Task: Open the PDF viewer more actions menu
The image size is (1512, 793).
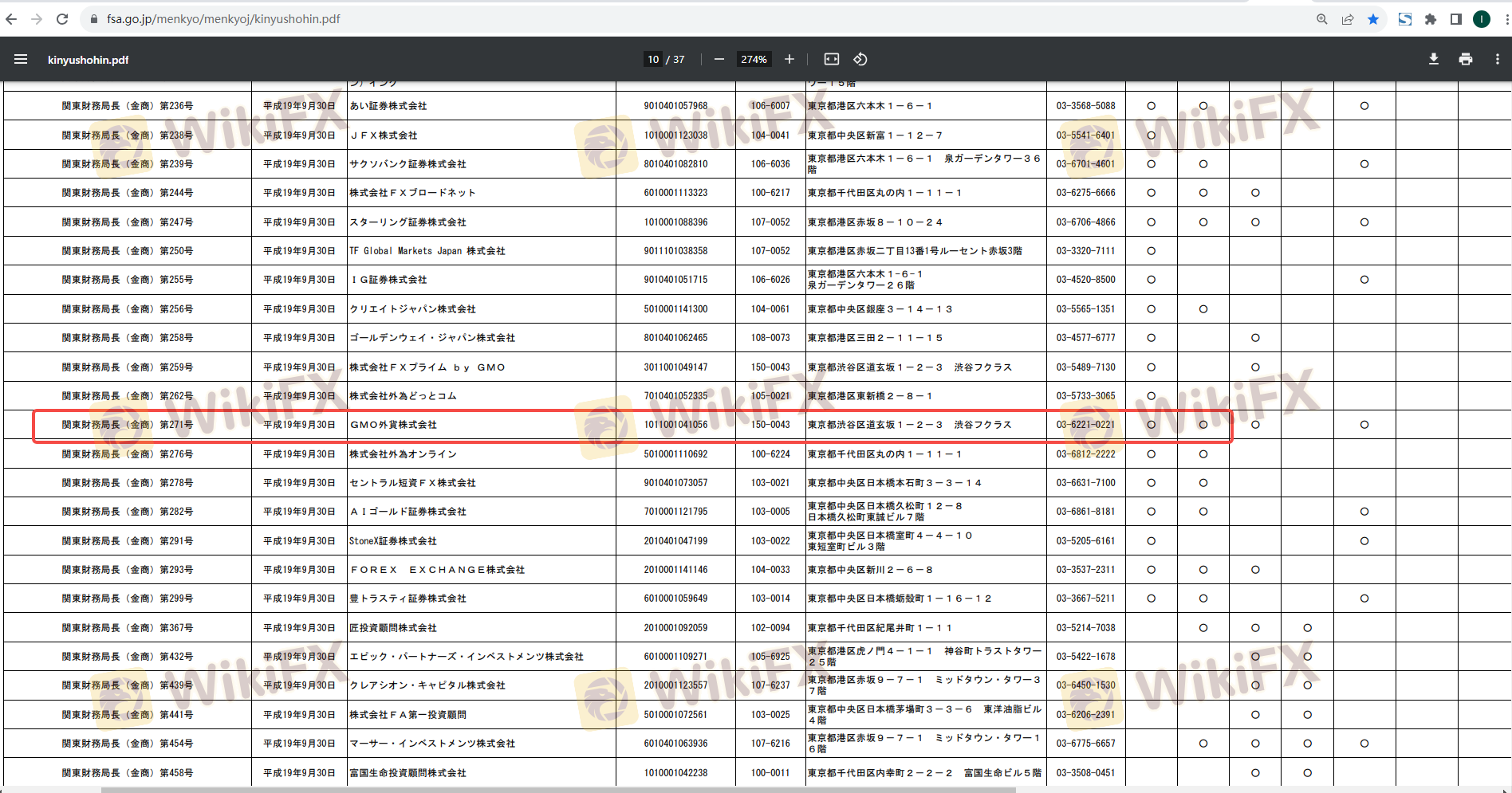Action: [x=1497, y=59]
